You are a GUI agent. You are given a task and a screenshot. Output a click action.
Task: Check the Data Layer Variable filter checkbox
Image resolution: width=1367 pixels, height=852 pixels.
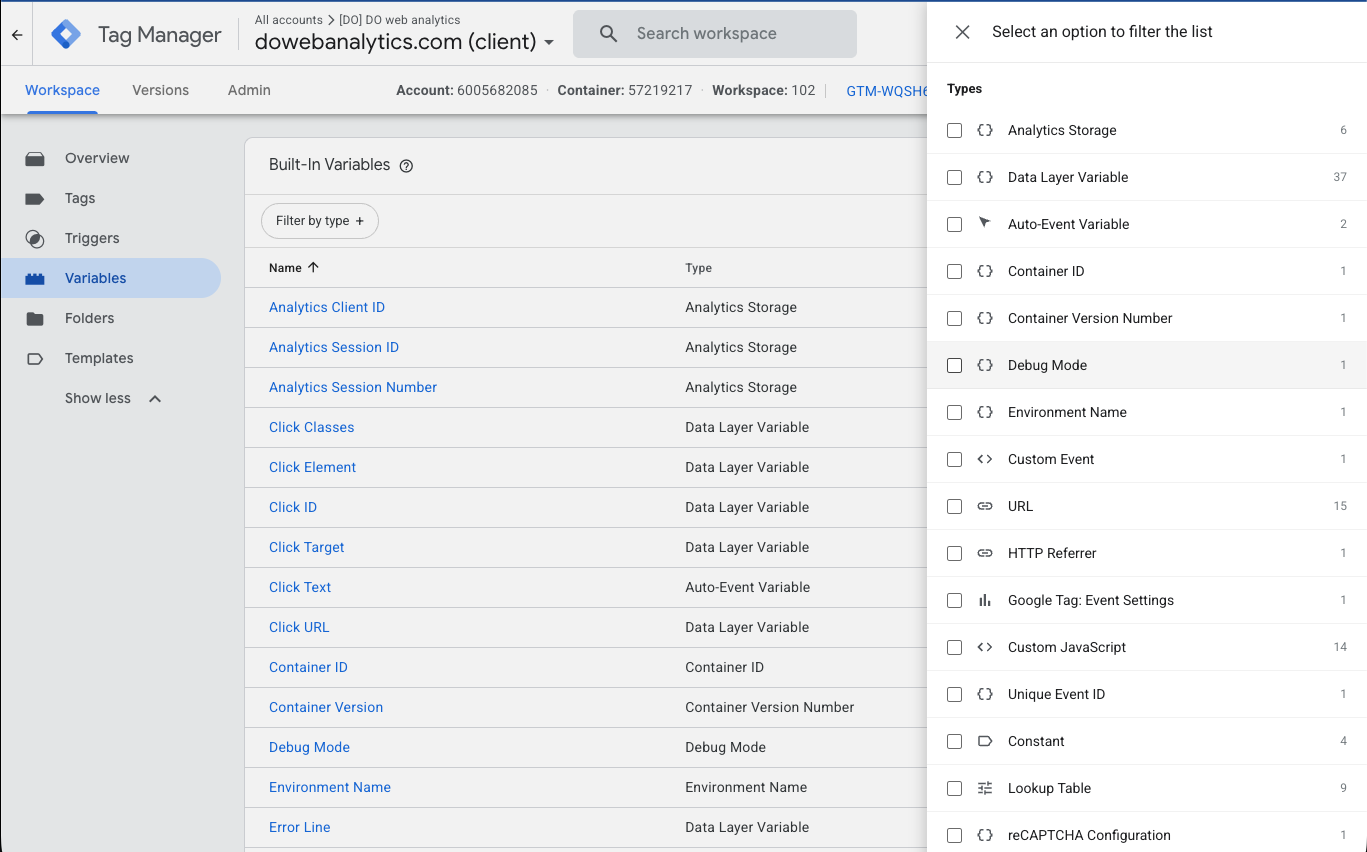954,177
